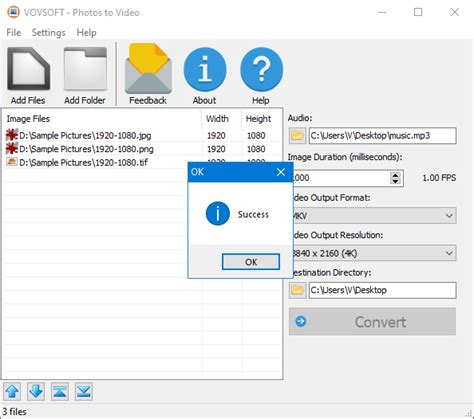Click the Add Files toolbar icon
474x419 pixels.
coord(28,69)
